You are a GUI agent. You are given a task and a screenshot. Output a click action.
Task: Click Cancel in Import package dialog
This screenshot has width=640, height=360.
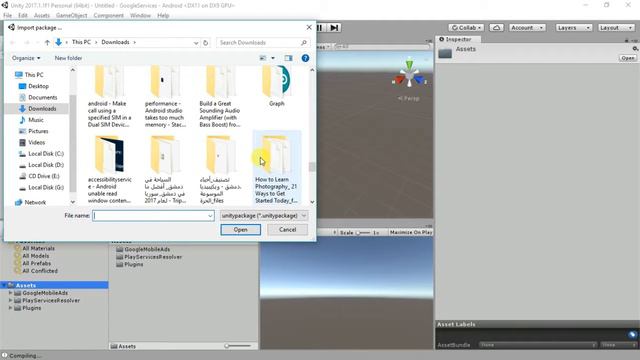(287, 230)
